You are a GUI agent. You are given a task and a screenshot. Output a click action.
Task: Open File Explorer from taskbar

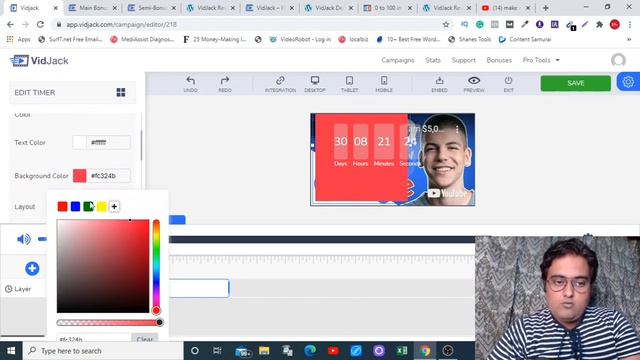point(264,351)
